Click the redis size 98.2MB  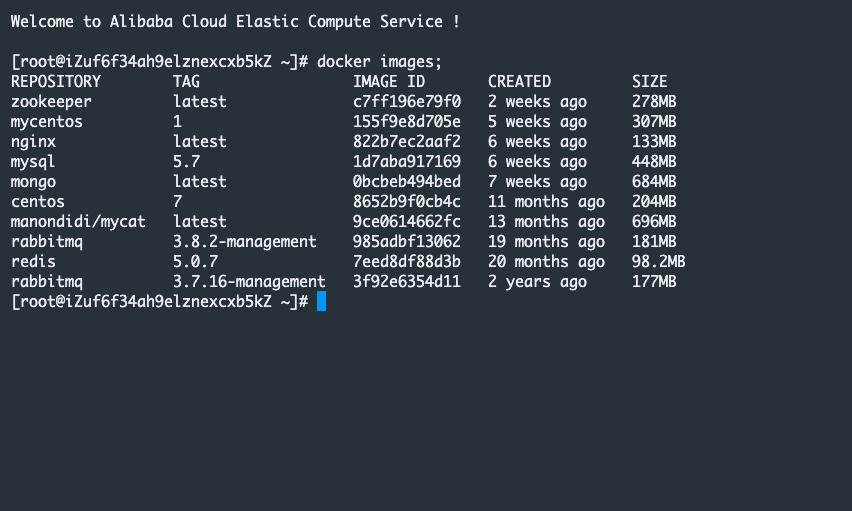658,261
